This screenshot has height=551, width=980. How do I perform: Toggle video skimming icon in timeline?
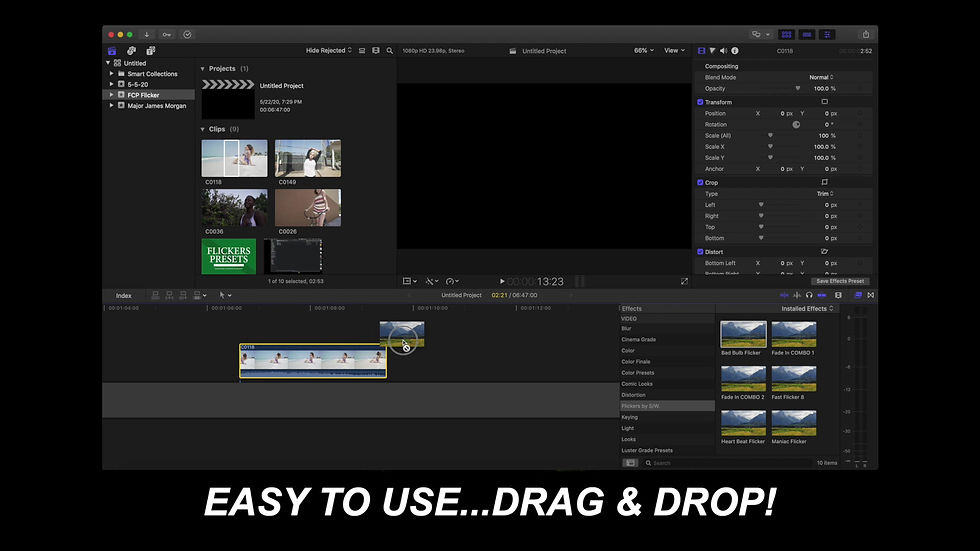tap(784, 295)
